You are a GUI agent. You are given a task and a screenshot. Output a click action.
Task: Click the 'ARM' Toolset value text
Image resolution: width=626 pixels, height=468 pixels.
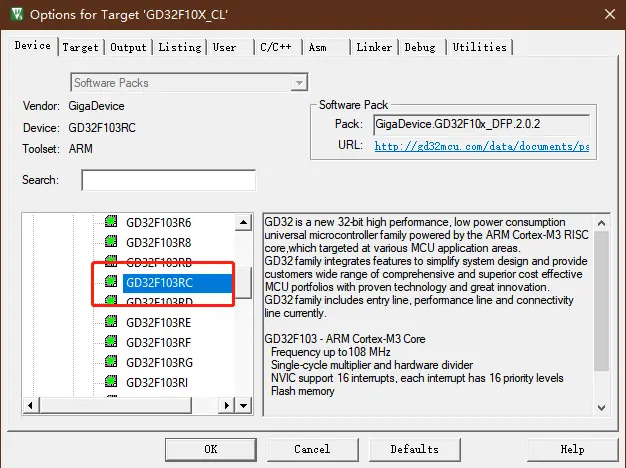coord(81,149)
